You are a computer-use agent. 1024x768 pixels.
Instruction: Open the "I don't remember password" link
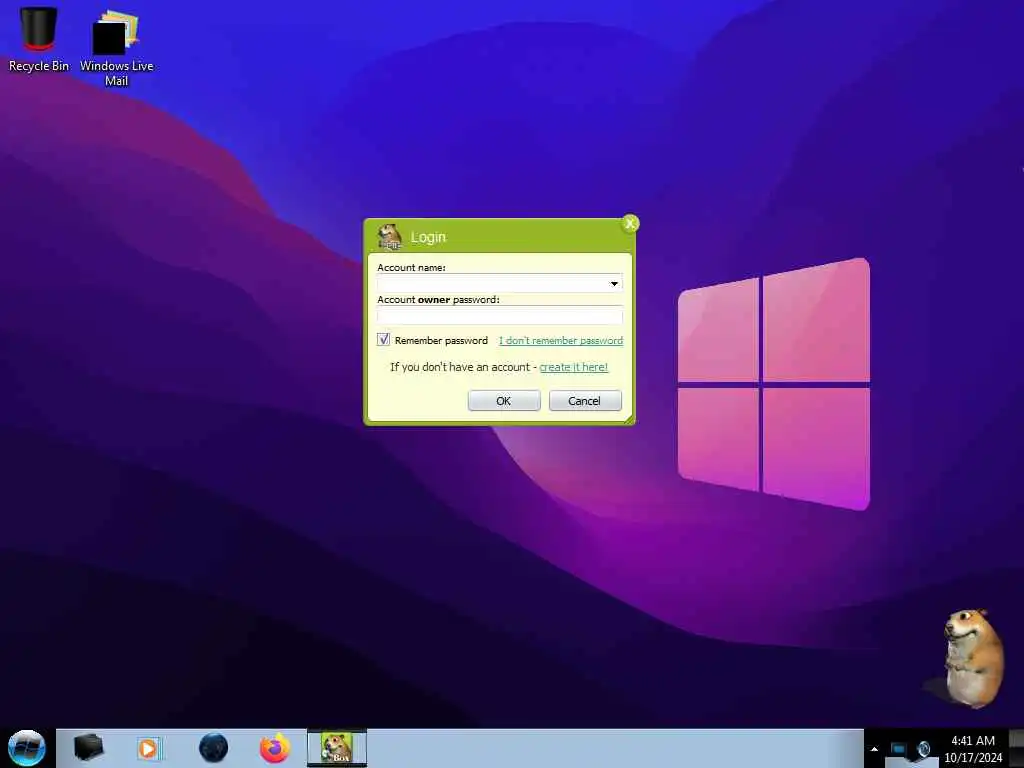coord(561,340)
